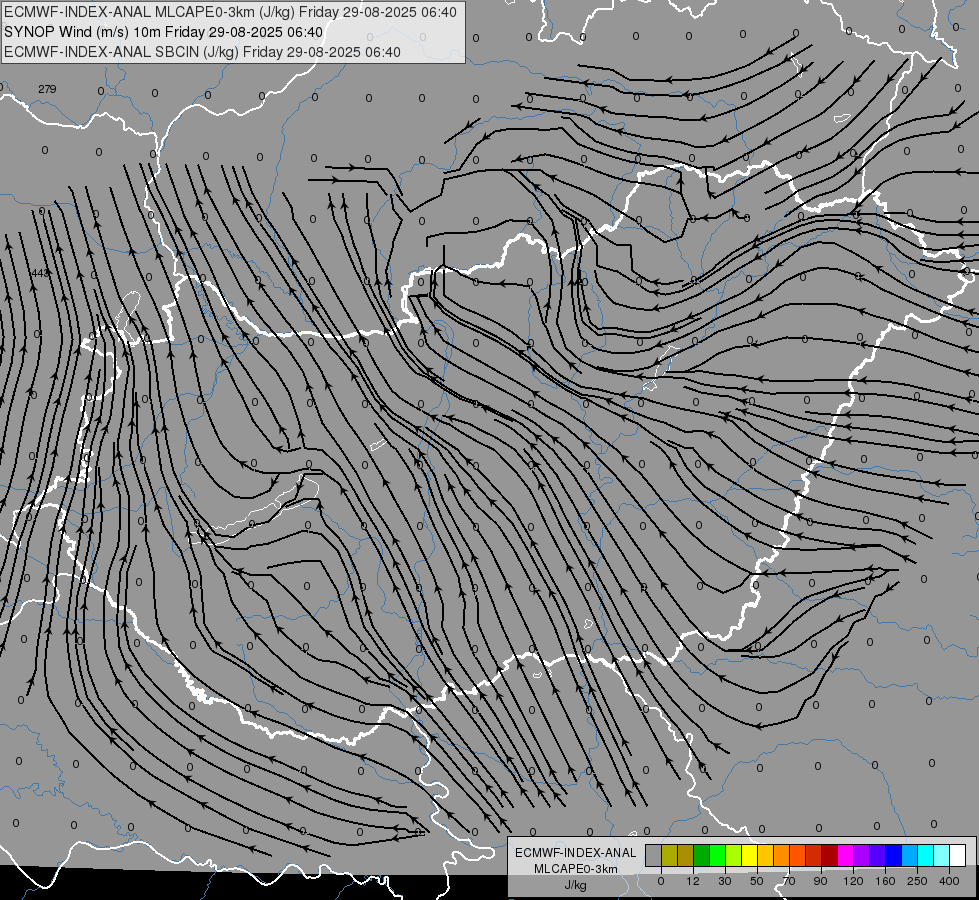
Task: Select the legend scale label 250
Action: [x=917, y=881]
